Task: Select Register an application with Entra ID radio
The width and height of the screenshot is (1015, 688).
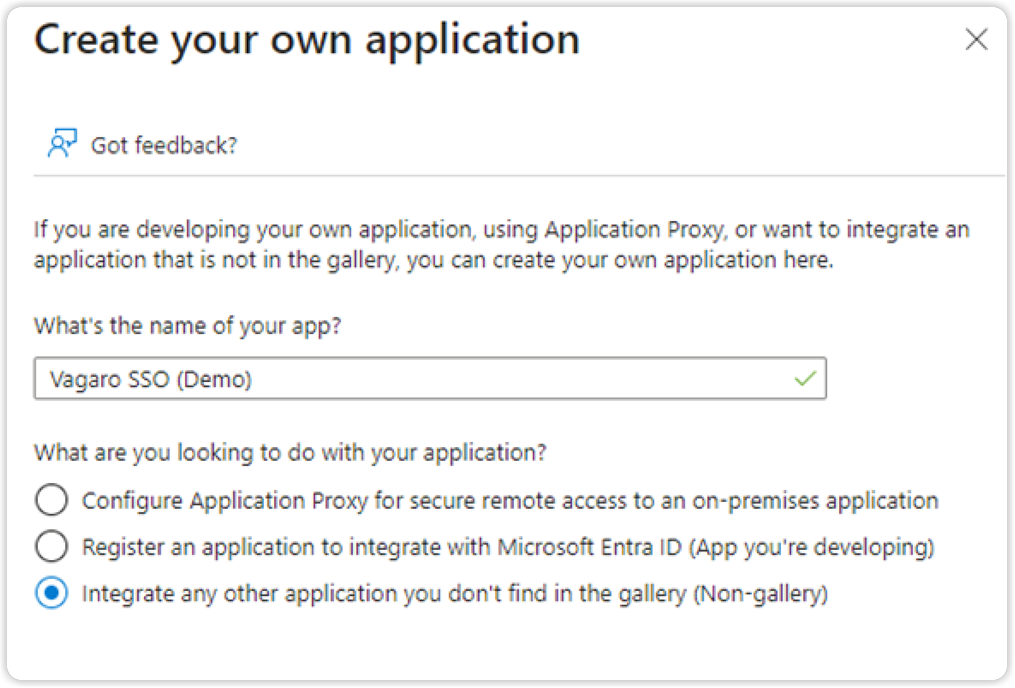Action: pos(52,546)
